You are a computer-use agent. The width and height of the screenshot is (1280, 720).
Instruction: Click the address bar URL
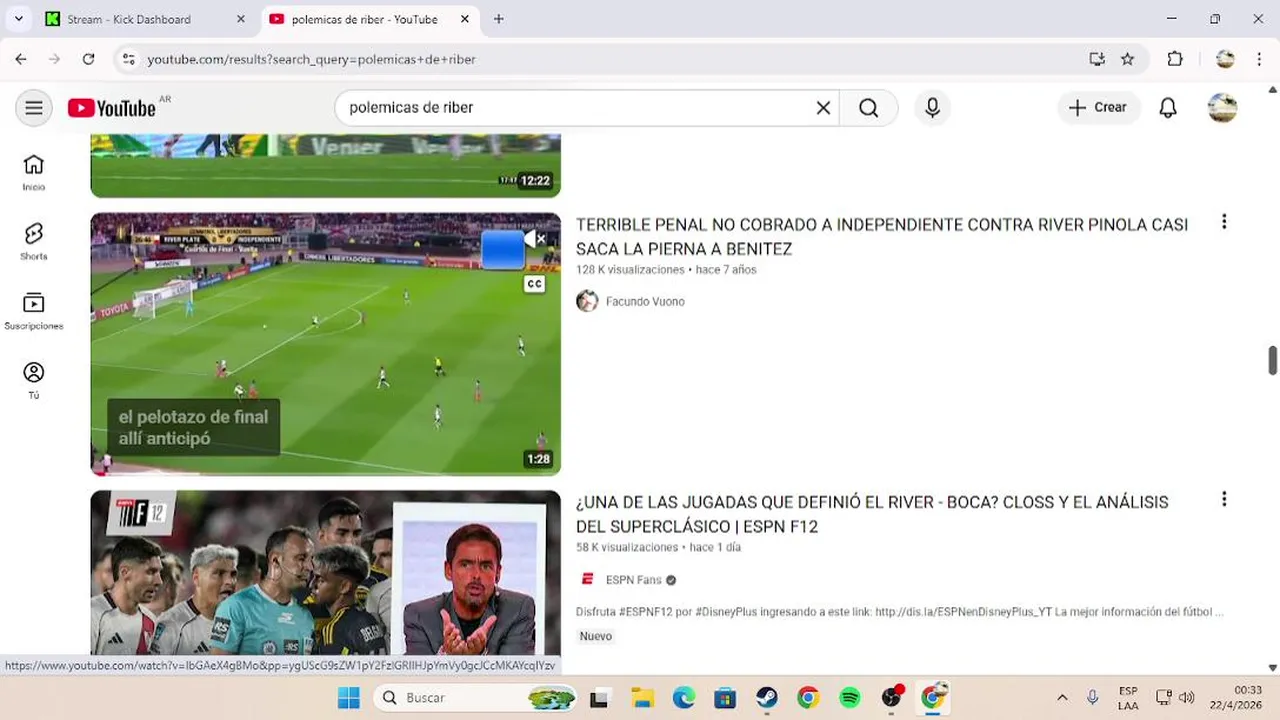click(311, 60)
